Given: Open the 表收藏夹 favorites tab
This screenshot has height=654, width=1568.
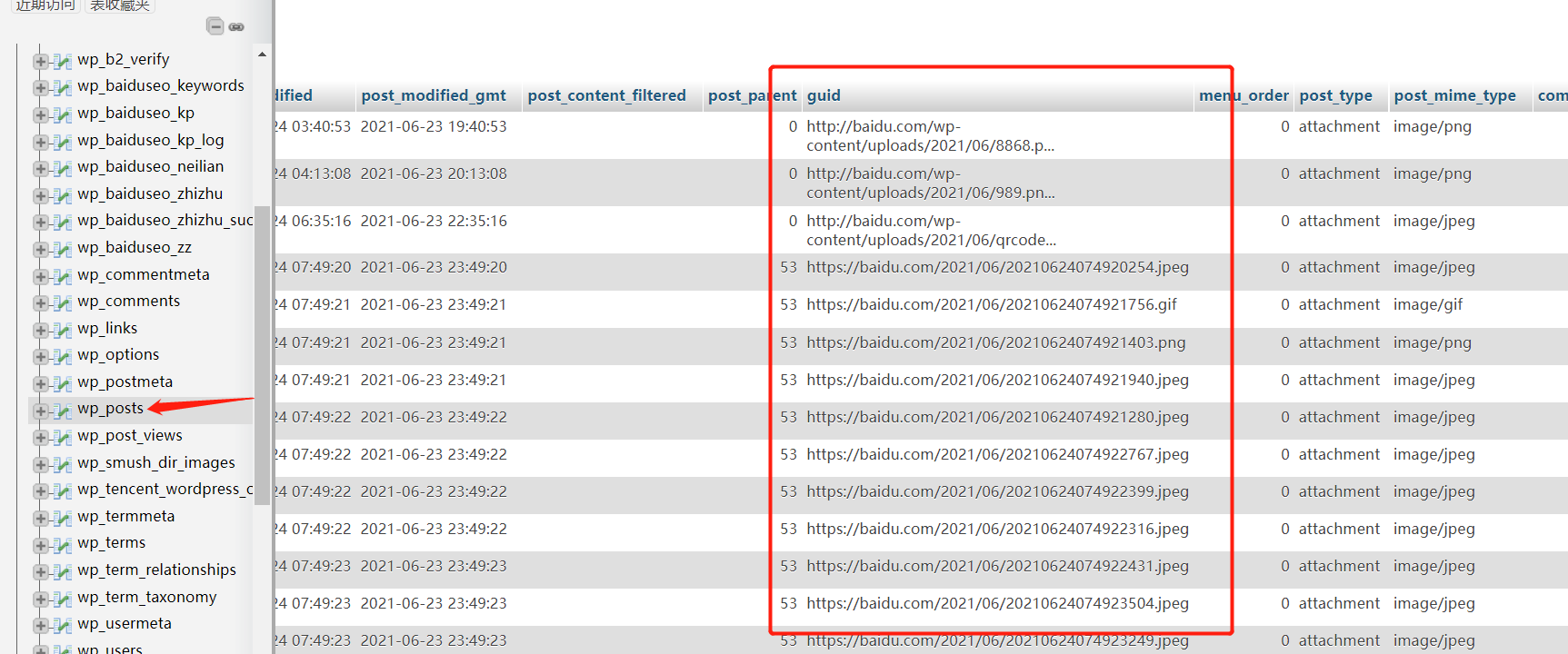Looking at the screenshot, I should pyautogui.click(x=119, y=5).
